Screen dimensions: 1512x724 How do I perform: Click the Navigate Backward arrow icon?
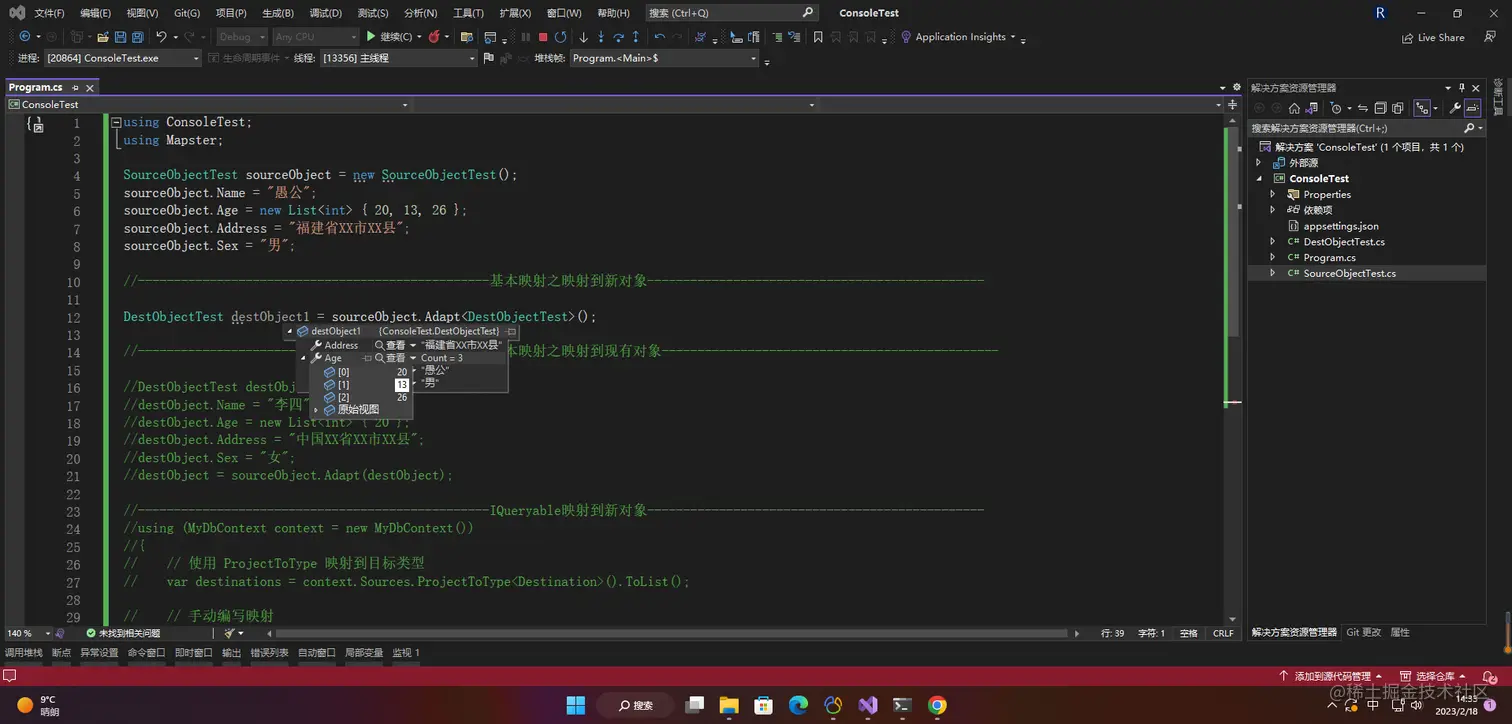point(24,37)
